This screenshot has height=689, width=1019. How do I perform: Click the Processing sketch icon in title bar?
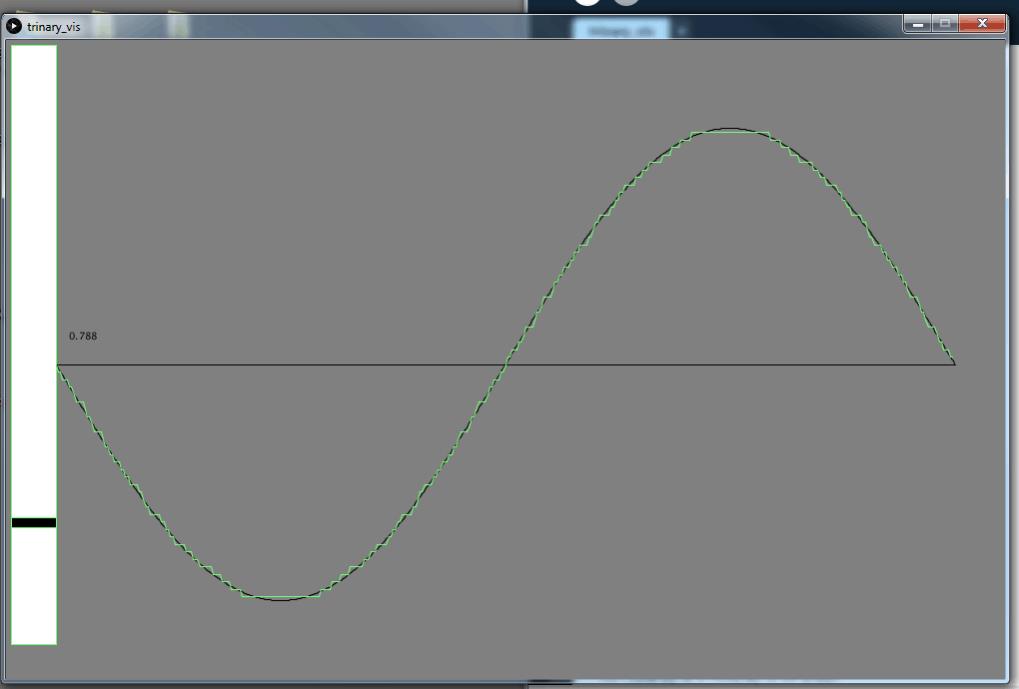coord(14,26)
